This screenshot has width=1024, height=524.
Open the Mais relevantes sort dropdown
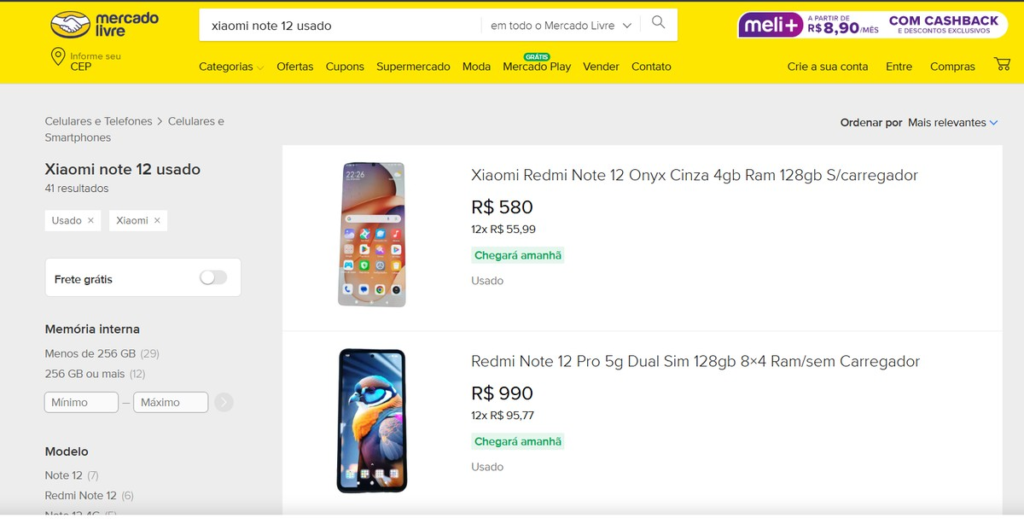click(x=952, y=122)
